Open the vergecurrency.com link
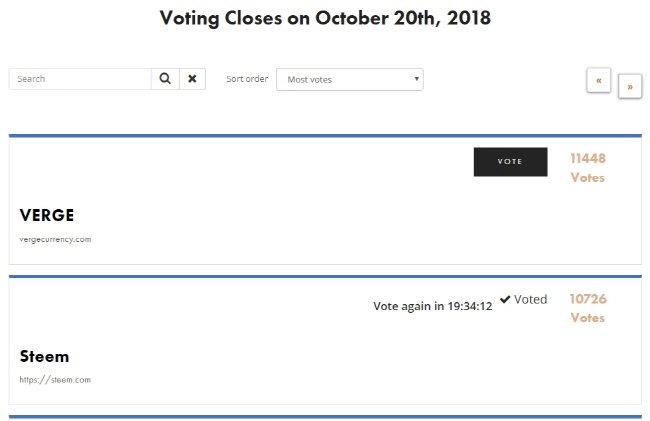This screenshot has width=650, height=421. click(55, 239)
